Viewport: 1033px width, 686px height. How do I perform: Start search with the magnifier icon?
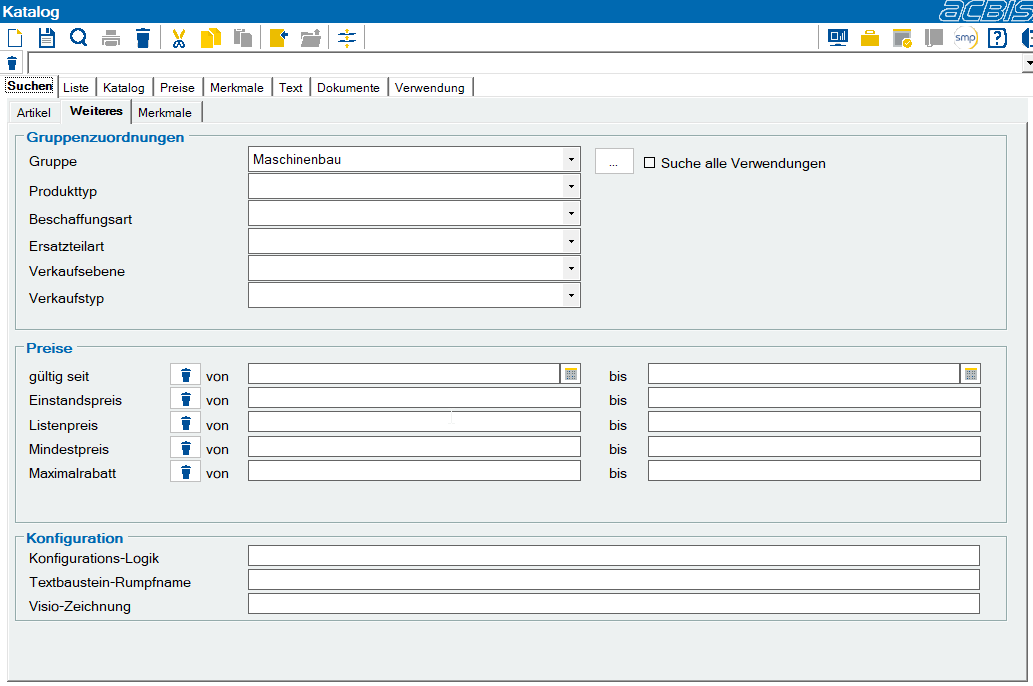tap(78, 38)
